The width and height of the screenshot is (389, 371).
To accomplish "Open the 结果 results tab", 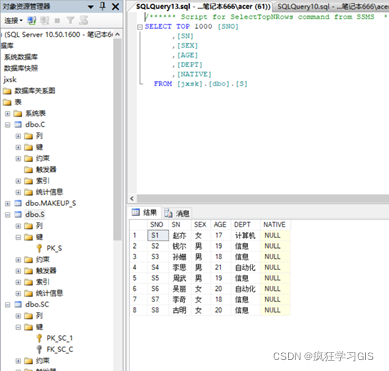I will 144,212.
